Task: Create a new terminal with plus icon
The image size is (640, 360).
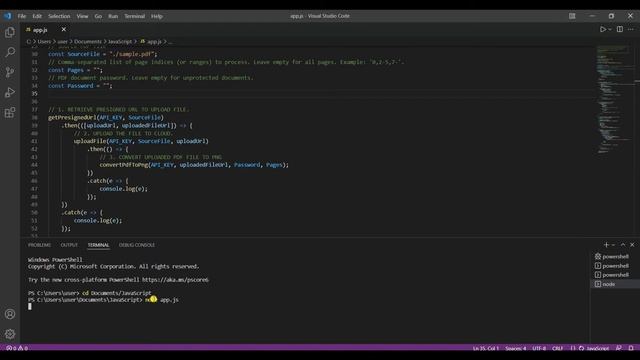Action: [606, 244]
